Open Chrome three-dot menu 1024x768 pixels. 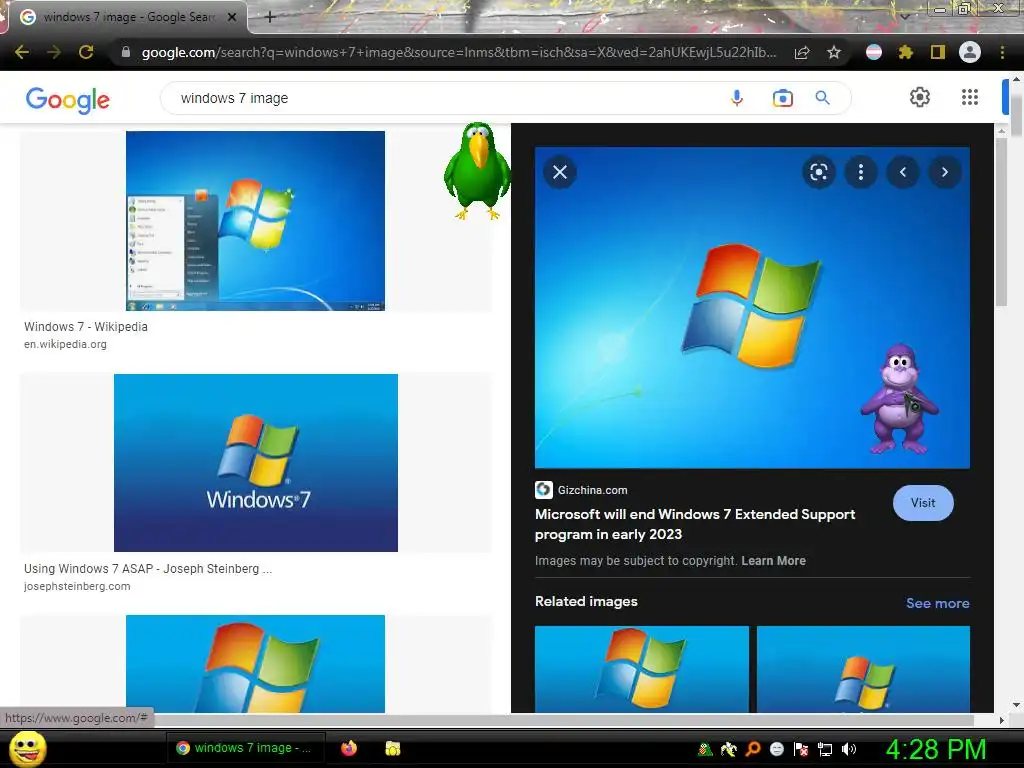[x=1002, y=52]
